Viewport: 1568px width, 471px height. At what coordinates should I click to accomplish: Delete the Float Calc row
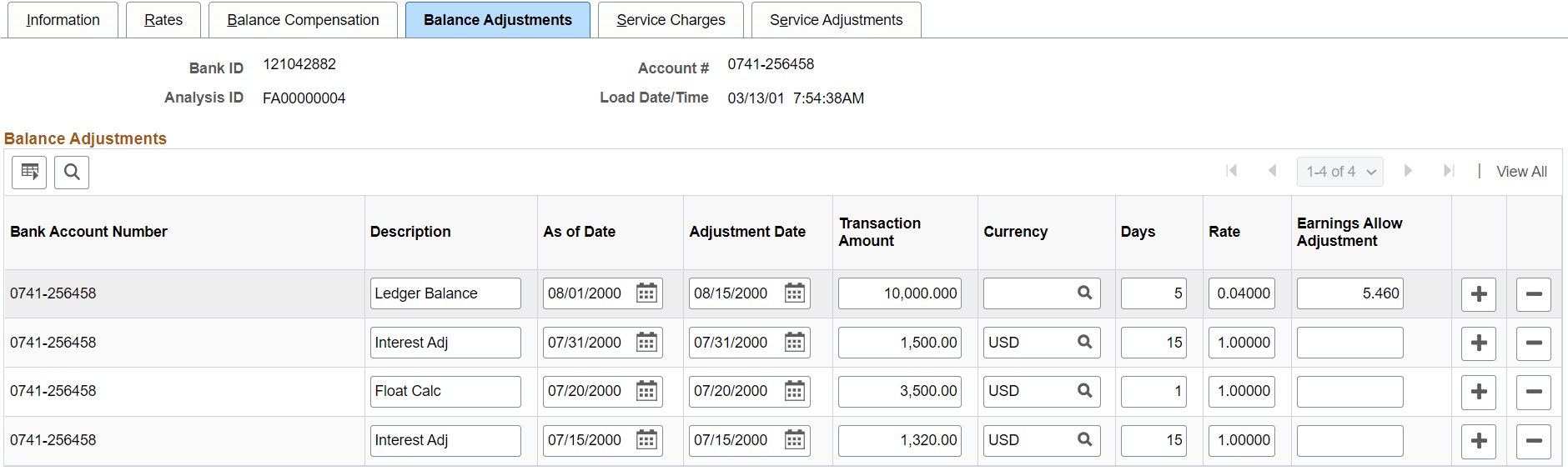point(1533,392)
